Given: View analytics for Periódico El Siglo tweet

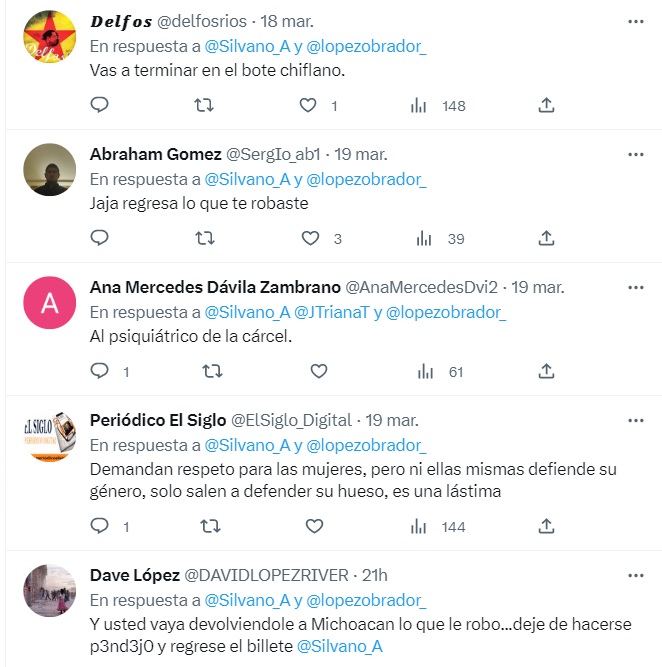Looking at the screenshot, I should click(x=421, y=526).
